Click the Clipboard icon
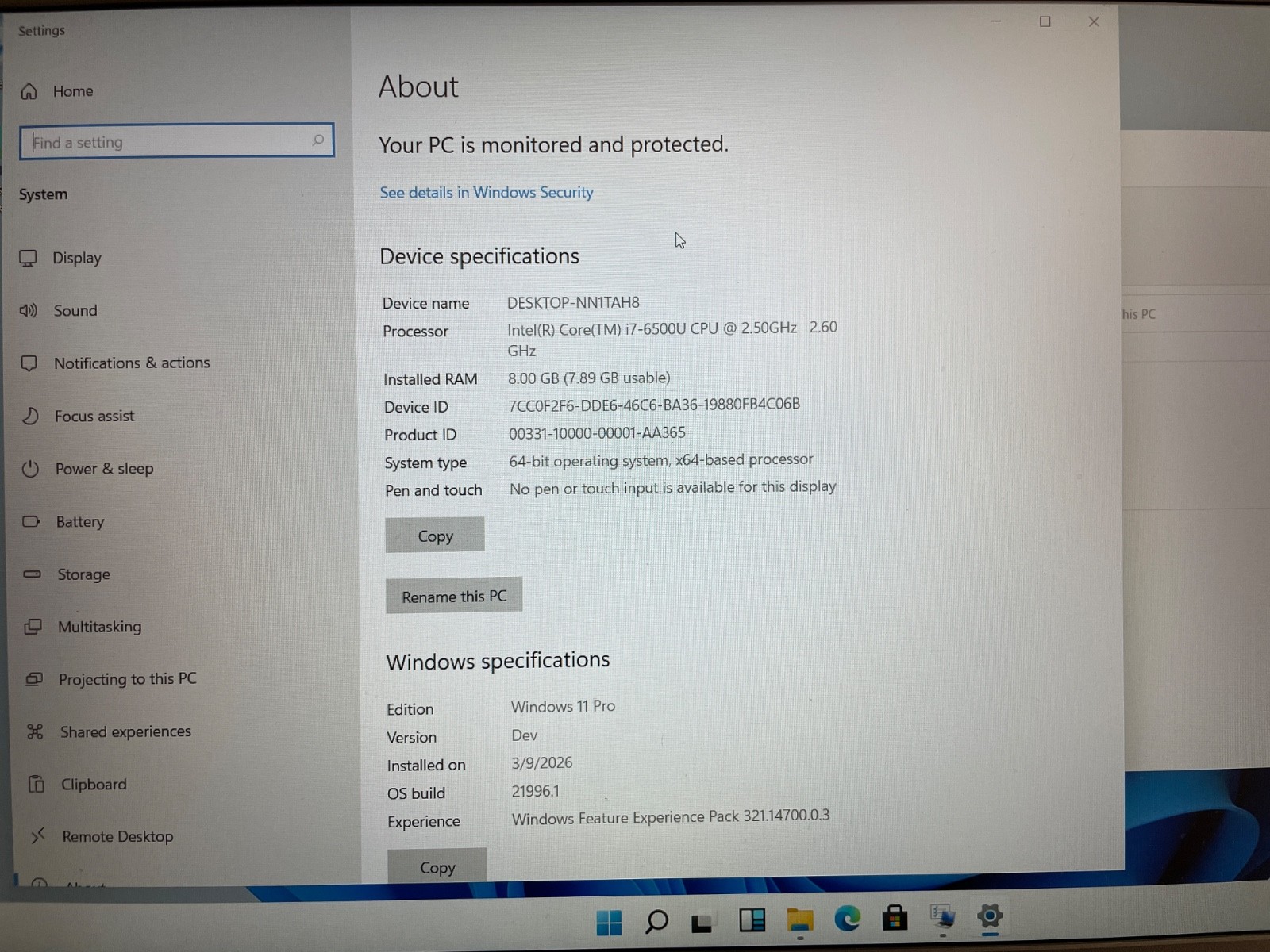 pos(37,784)
